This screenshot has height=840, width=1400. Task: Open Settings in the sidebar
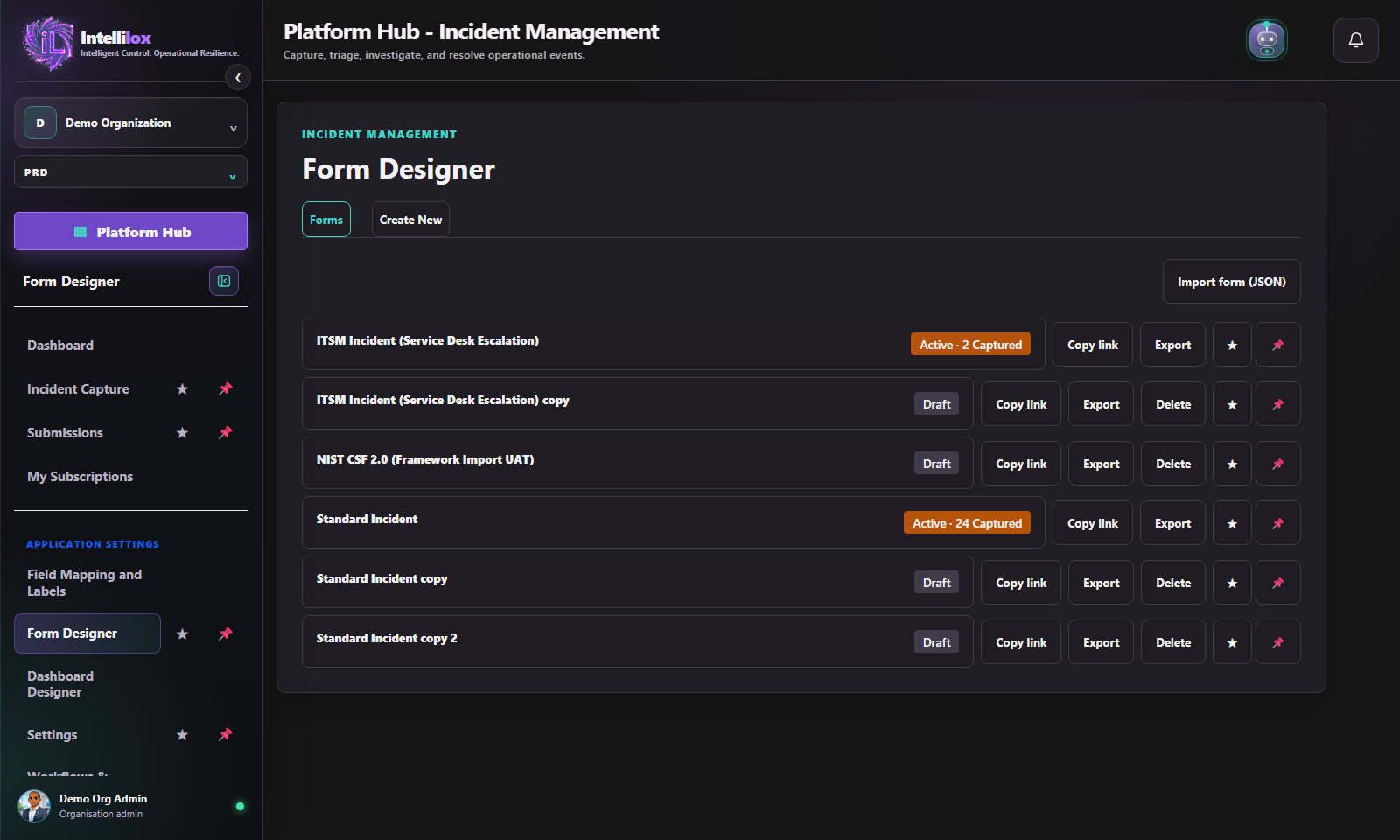click(52, 735)
